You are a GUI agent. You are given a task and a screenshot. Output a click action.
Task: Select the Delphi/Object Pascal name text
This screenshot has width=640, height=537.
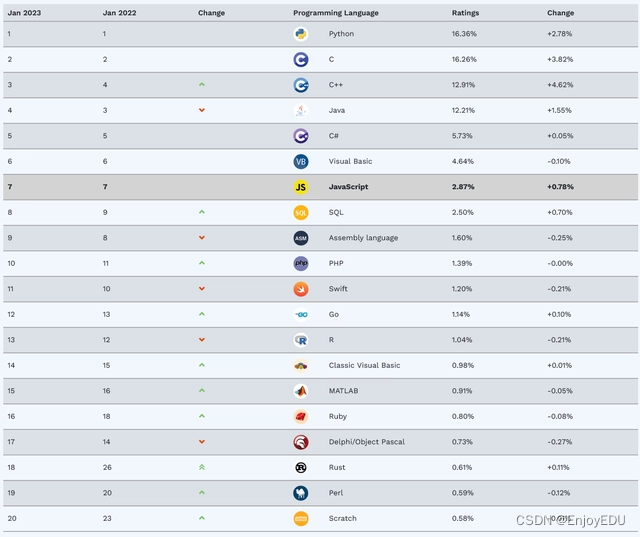[x=366, y=442]
